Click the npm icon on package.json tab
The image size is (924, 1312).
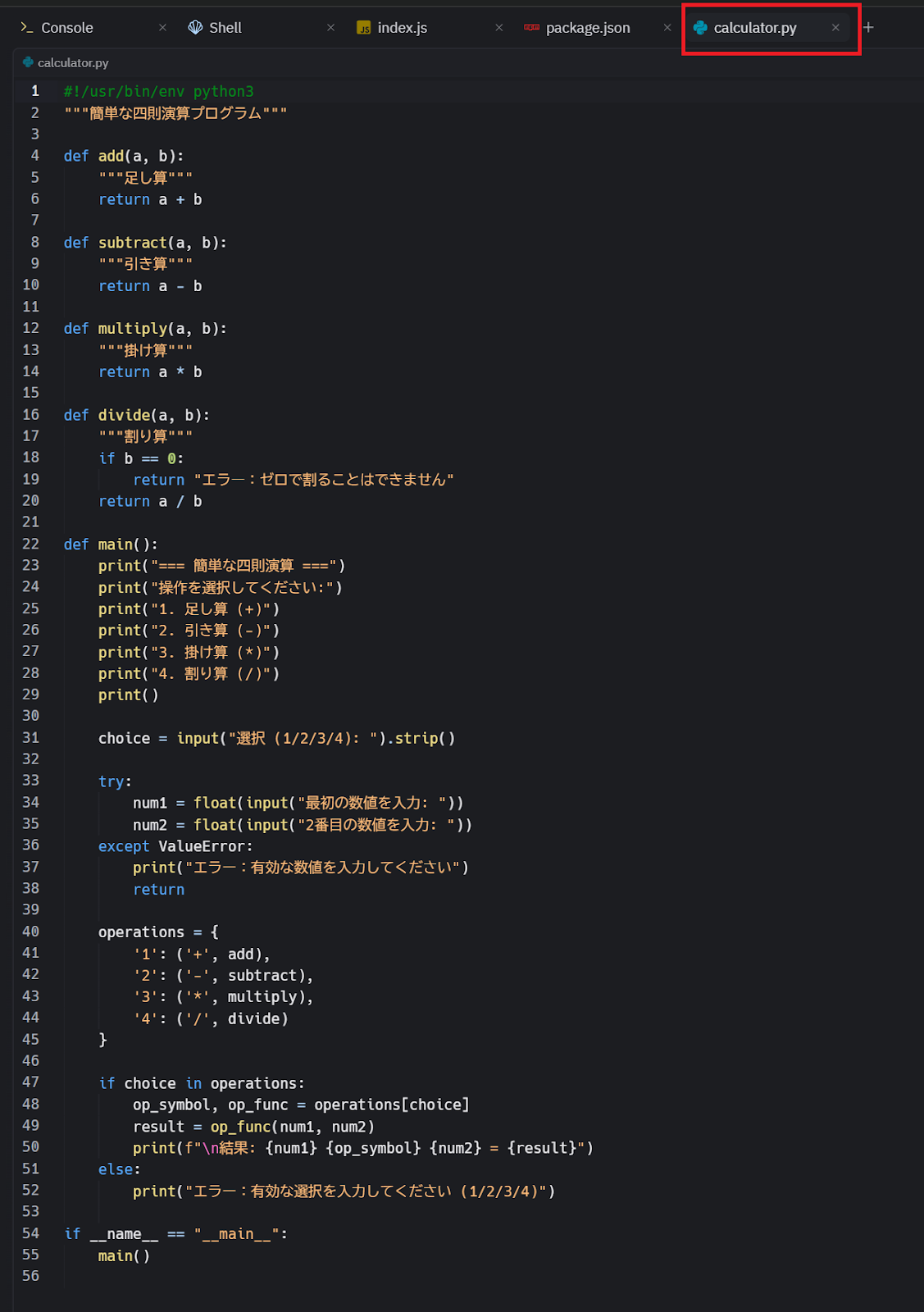(x=531, y=28)
